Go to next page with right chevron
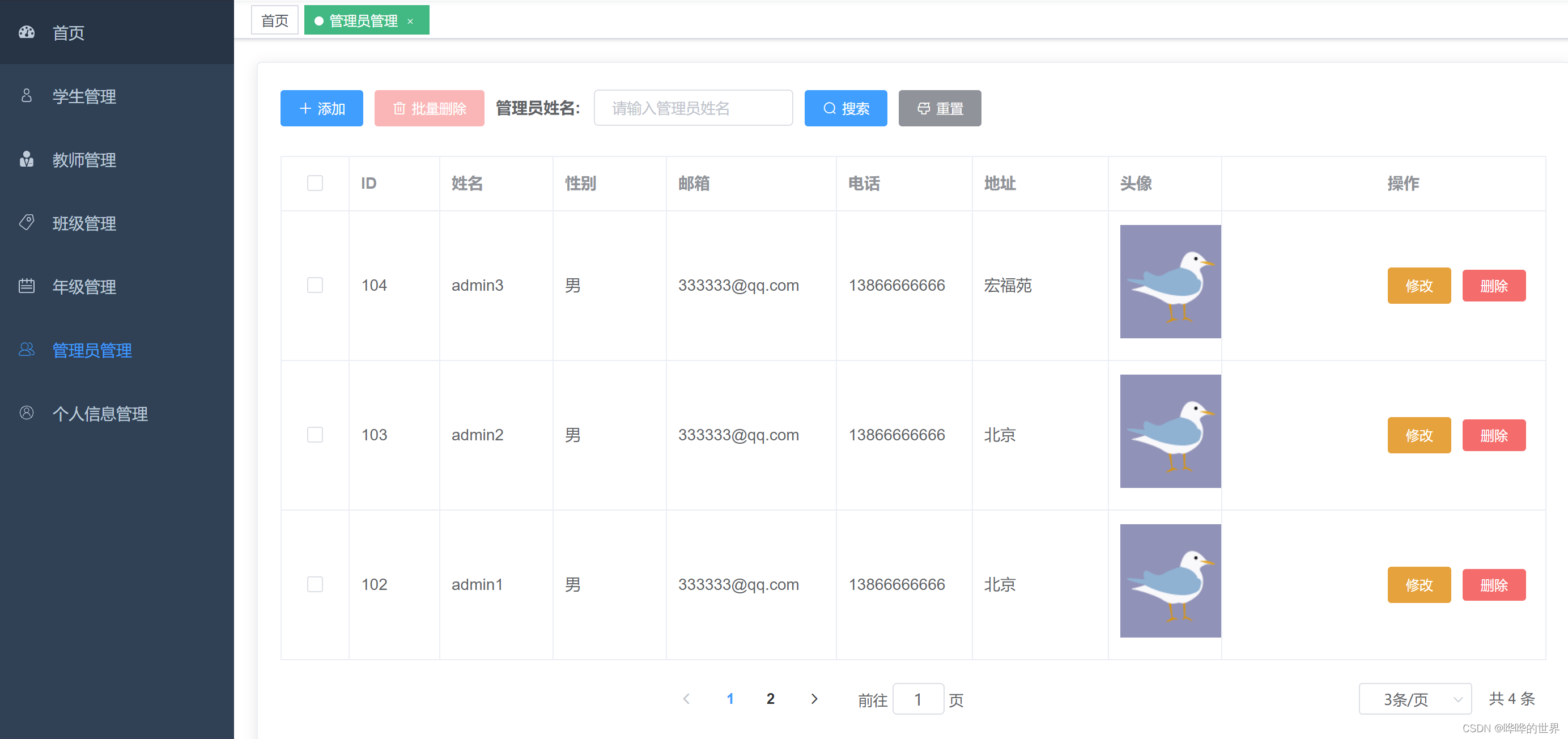Viewport: 1568px width, 739px height. [814, 699]
